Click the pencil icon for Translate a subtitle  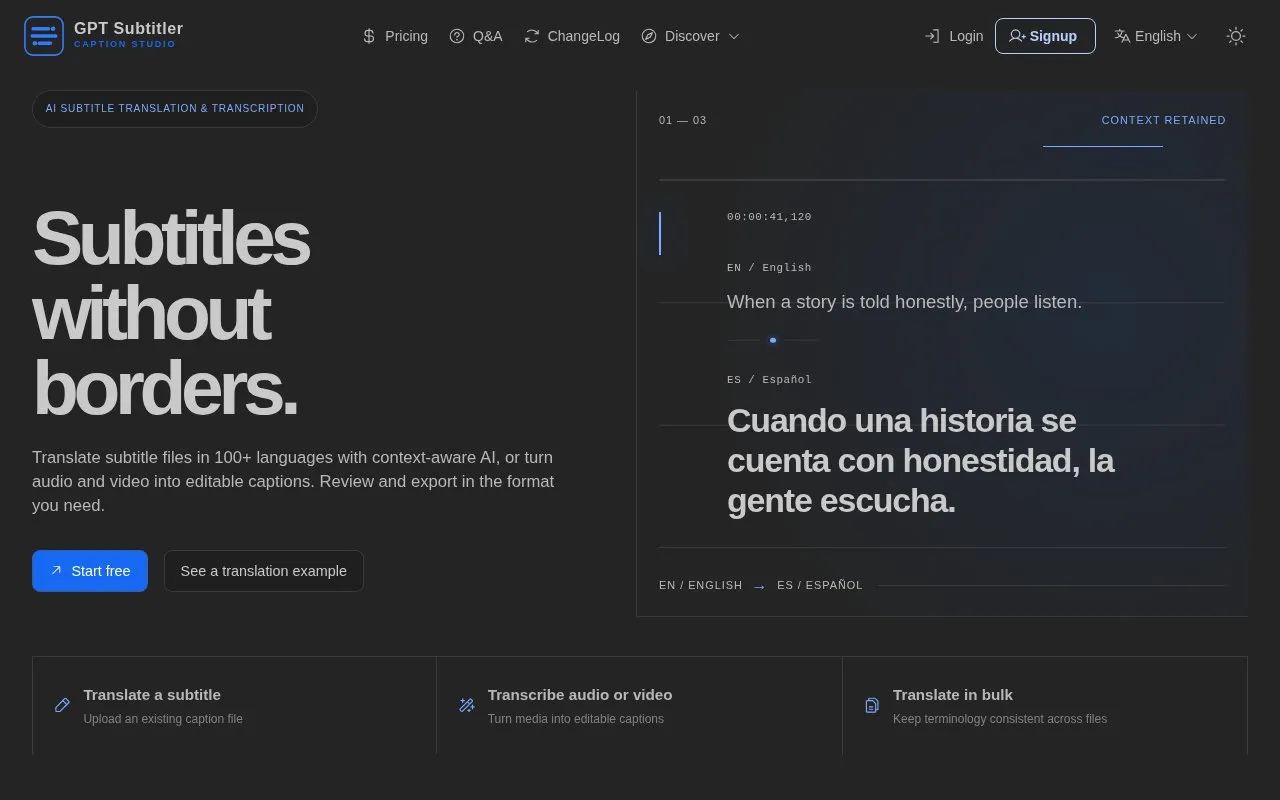(62, 705)
